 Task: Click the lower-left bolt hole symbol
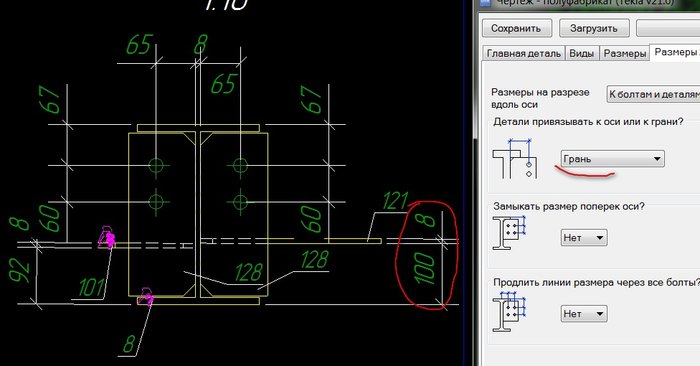[x=156, y=202]
